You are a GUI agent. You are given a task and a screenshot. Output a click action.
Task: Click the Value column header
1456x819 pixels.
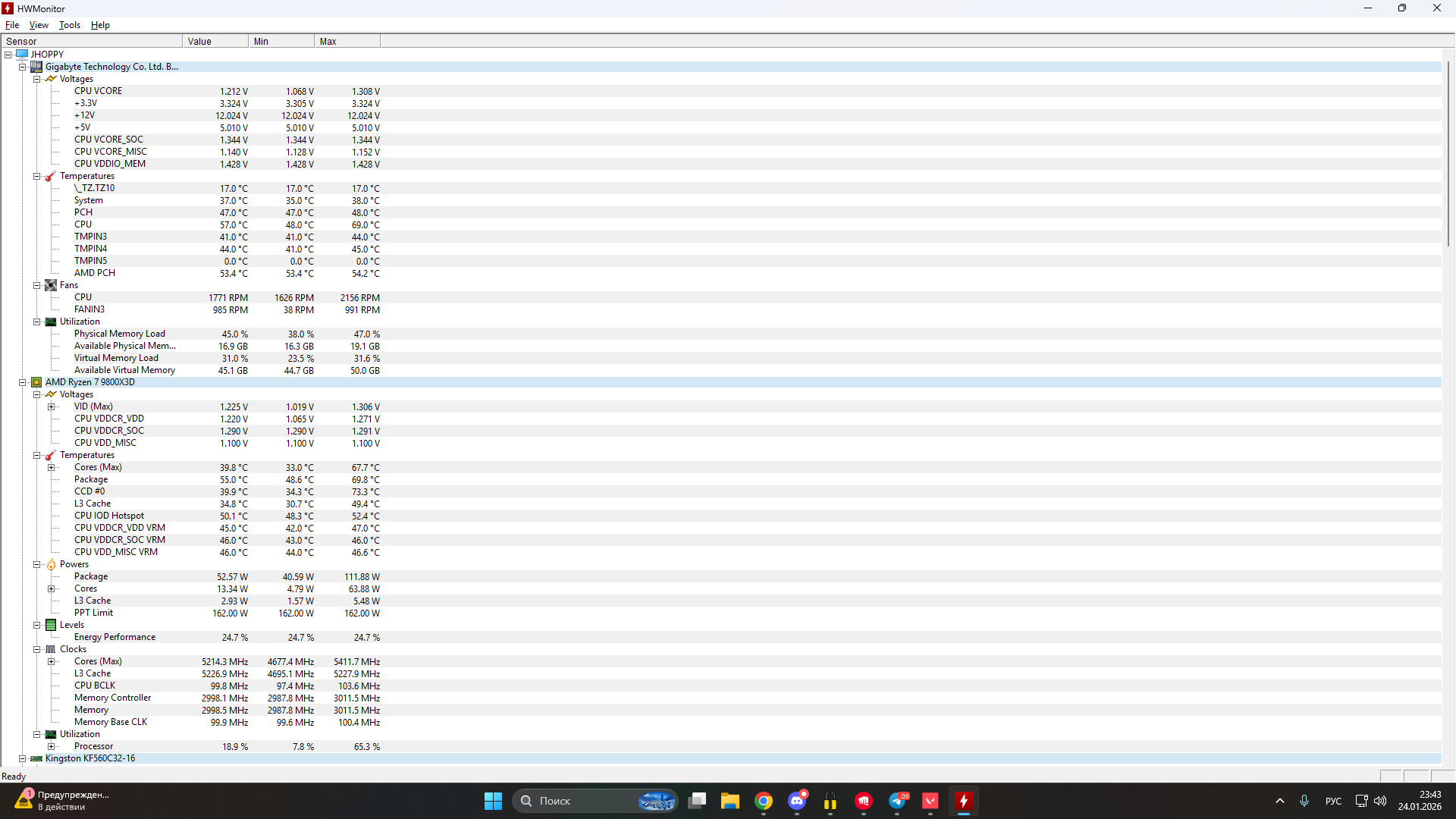(x=215, y=42)
